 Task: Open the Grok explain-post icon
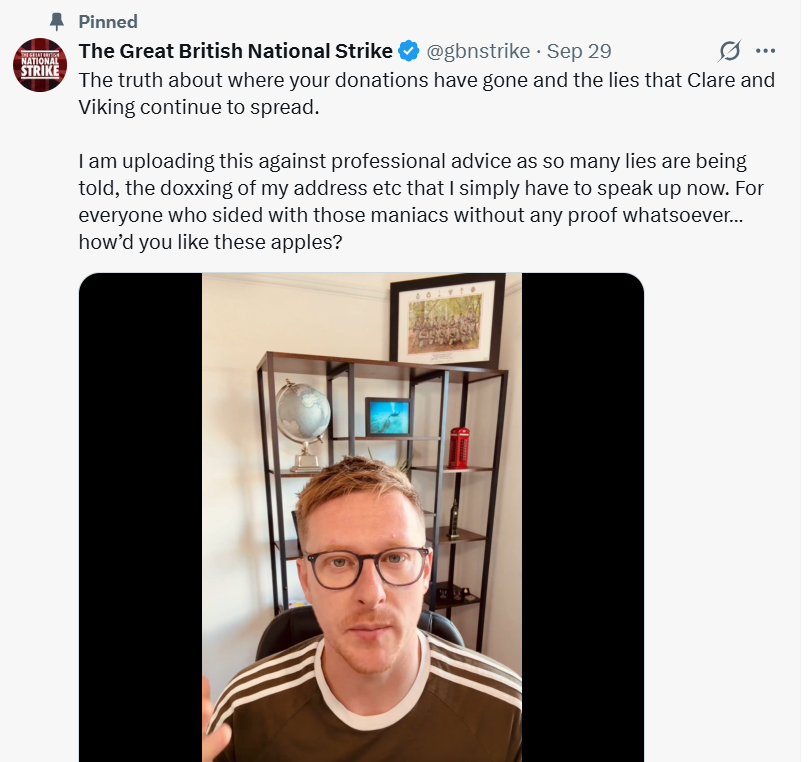pyautogui.click(x=730, y=51)
